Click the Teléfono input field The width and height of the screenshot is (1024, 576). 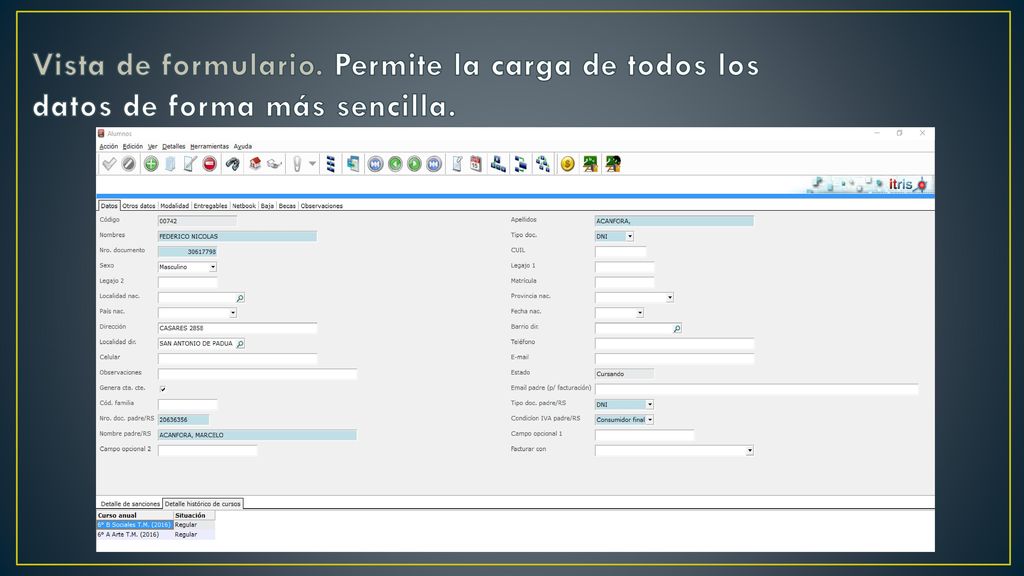pos(674,344)
